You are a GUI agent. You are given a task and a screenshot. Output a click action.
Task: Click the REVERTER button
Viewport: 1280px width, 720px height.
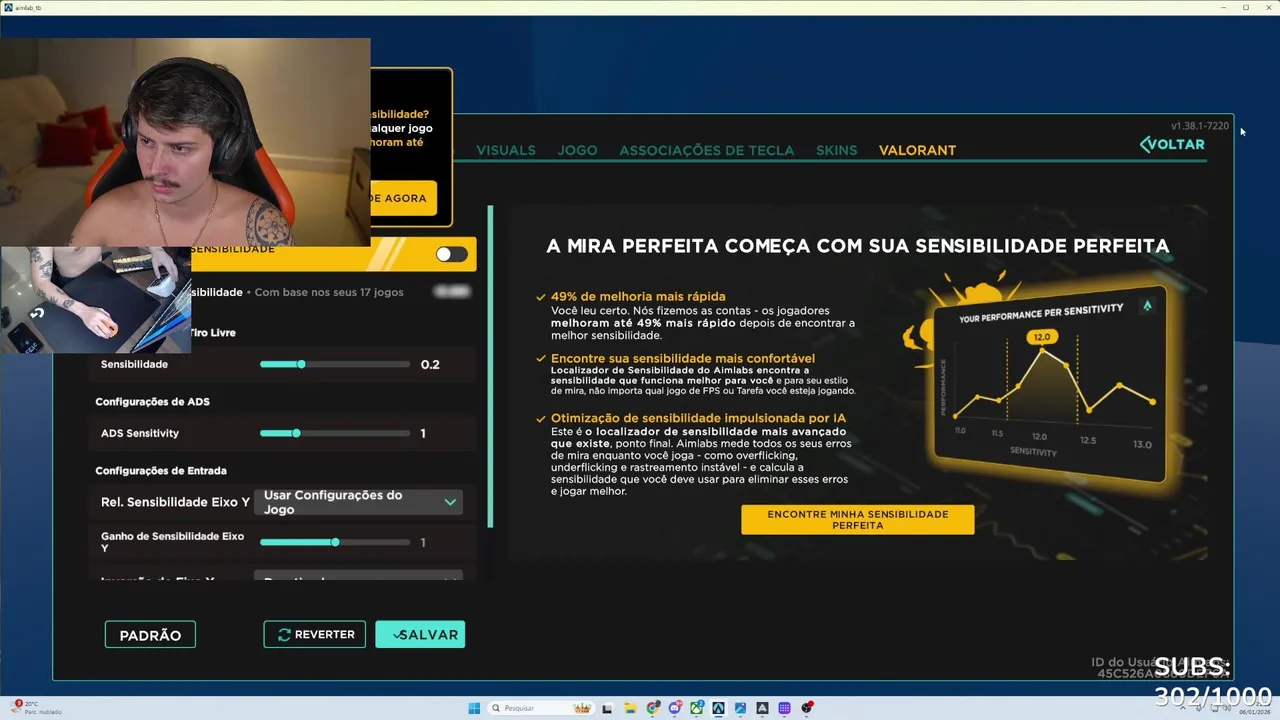coord(314,635)
